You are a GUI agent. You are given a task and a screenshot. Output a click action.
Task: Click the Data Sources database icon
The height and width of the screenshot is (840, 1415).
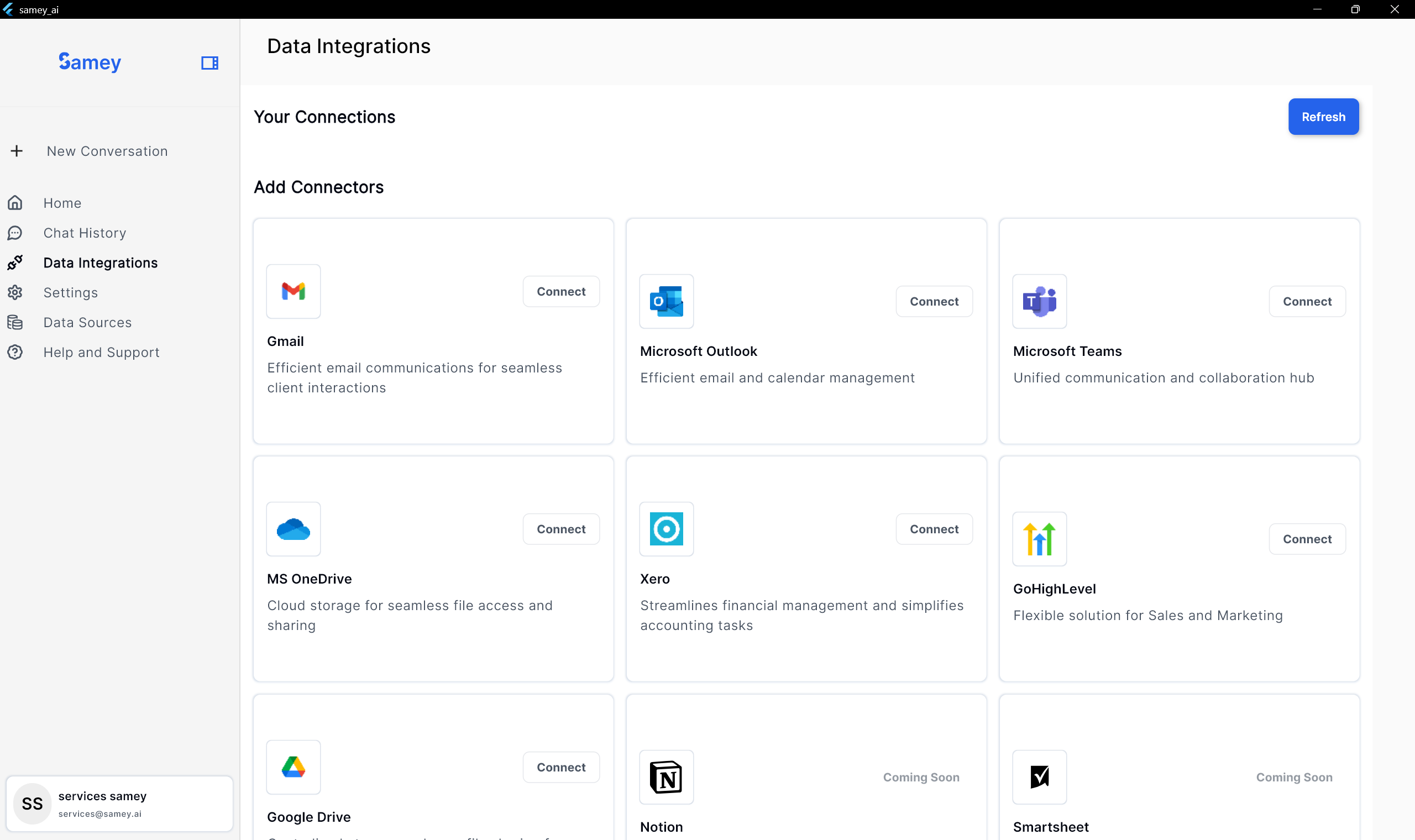[15, 323]
